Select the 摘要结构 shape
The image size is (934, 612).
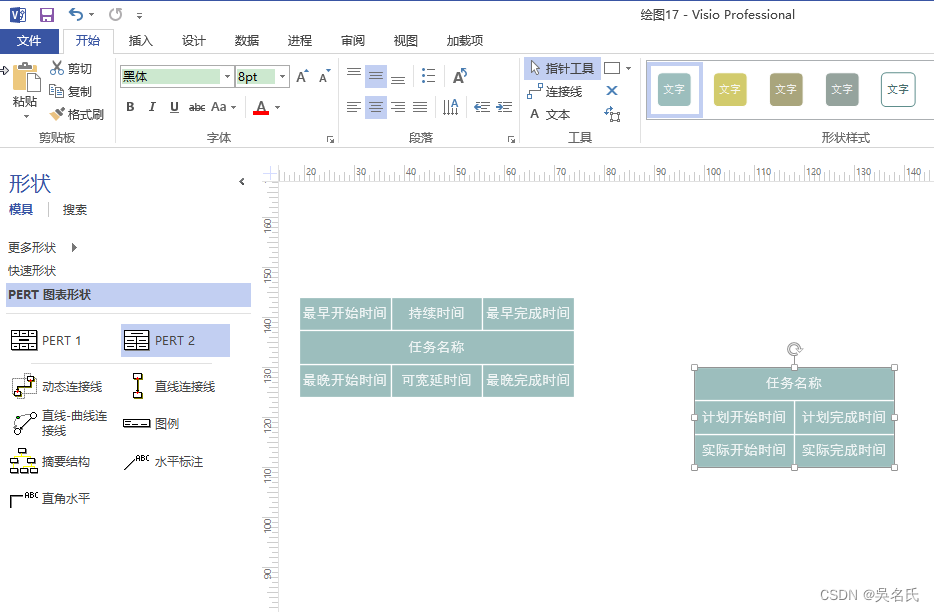click(x=50, y=462)
